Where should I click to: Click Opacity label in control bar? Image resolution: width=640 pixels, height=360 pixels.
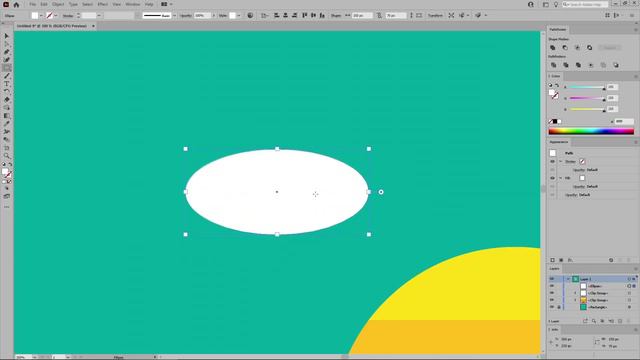pyautogui.click(x=186, y=16)
